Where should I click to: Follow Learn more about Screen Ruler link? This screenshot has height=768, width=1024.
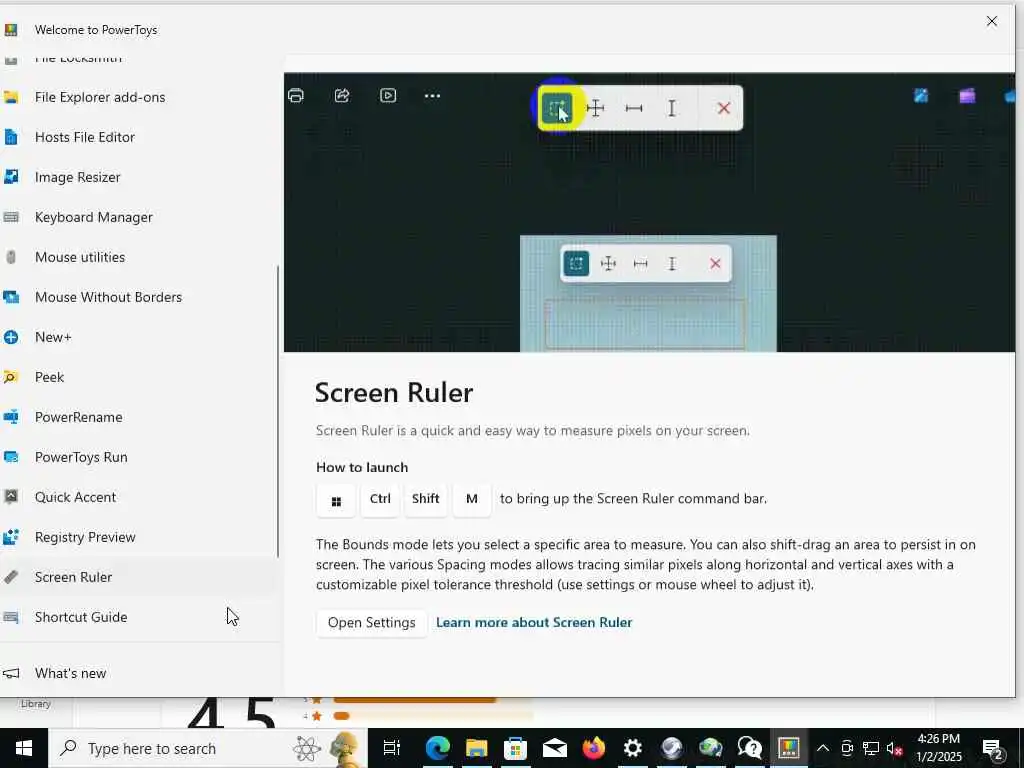point(534,622)
